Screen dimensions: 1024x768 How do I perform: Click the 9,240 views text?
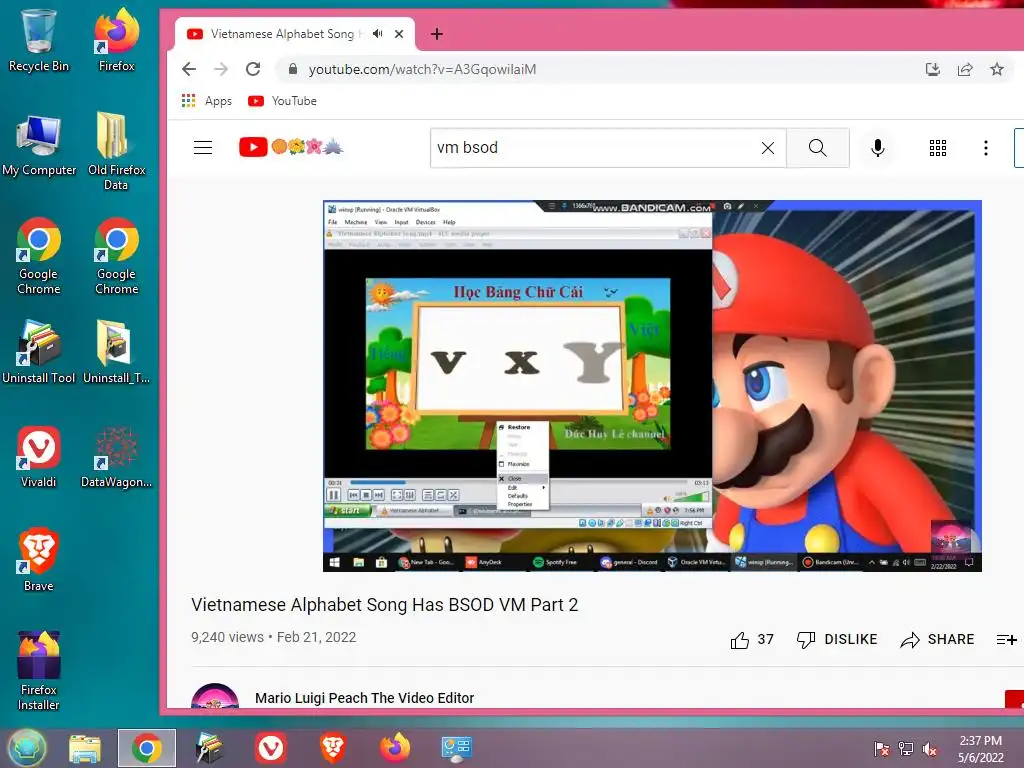click(x=227, y=637)
